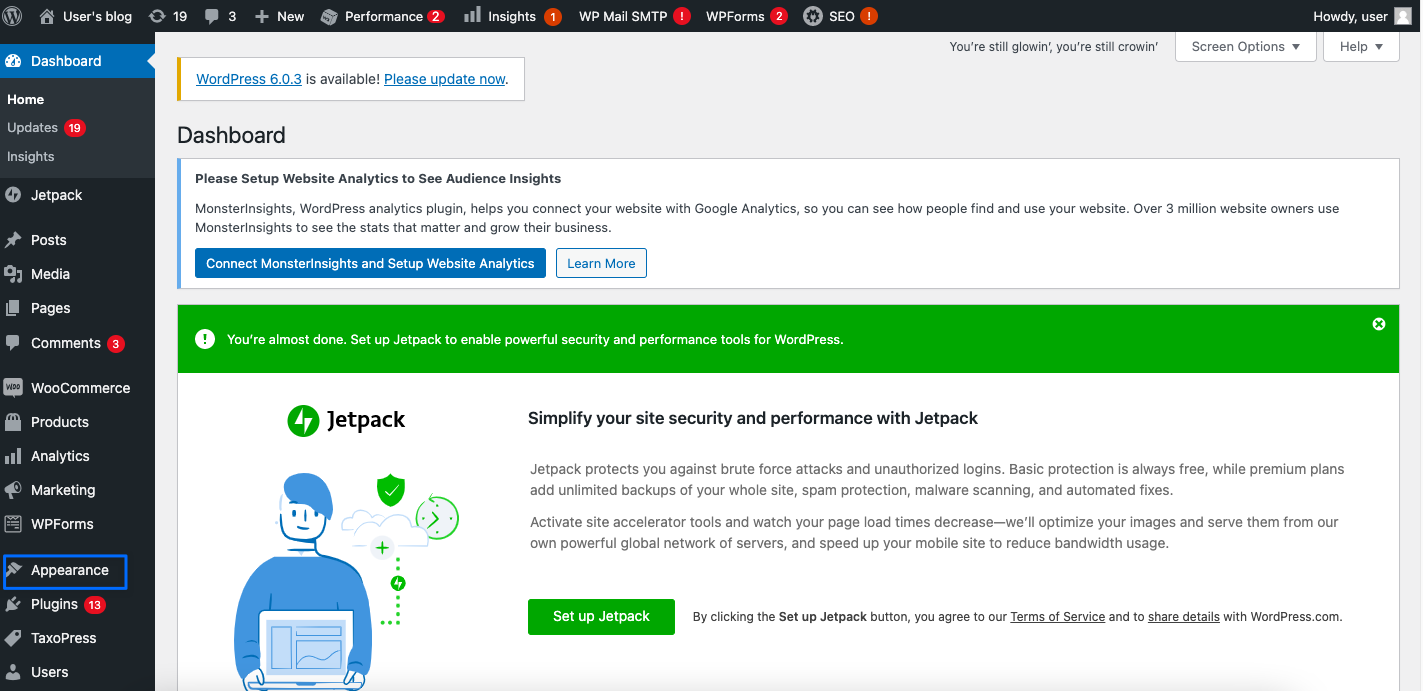Image resolution: width=1423 pixels, height=691 pixels.
Task: Click the Posts pushpin icon
Action: click(x=13, y=240)
